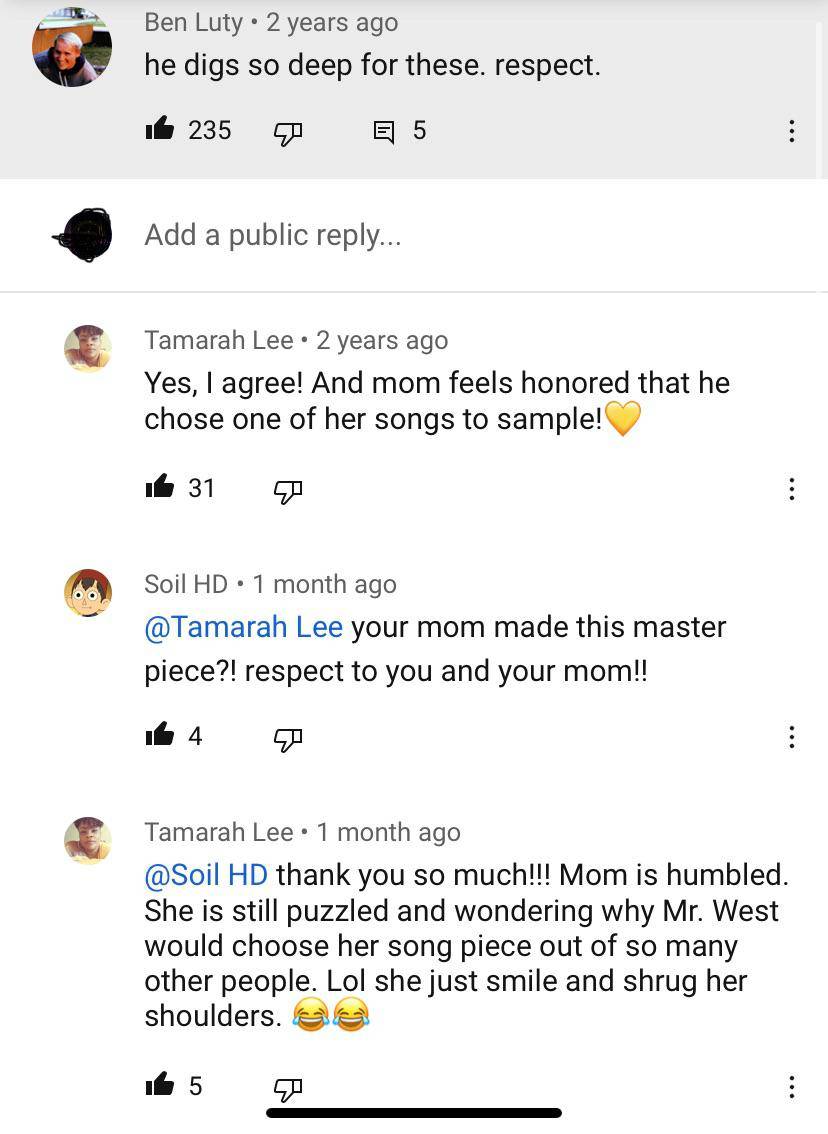
Task: Tap the black navigation bar at the bottom
Action: coord(413,1111)
